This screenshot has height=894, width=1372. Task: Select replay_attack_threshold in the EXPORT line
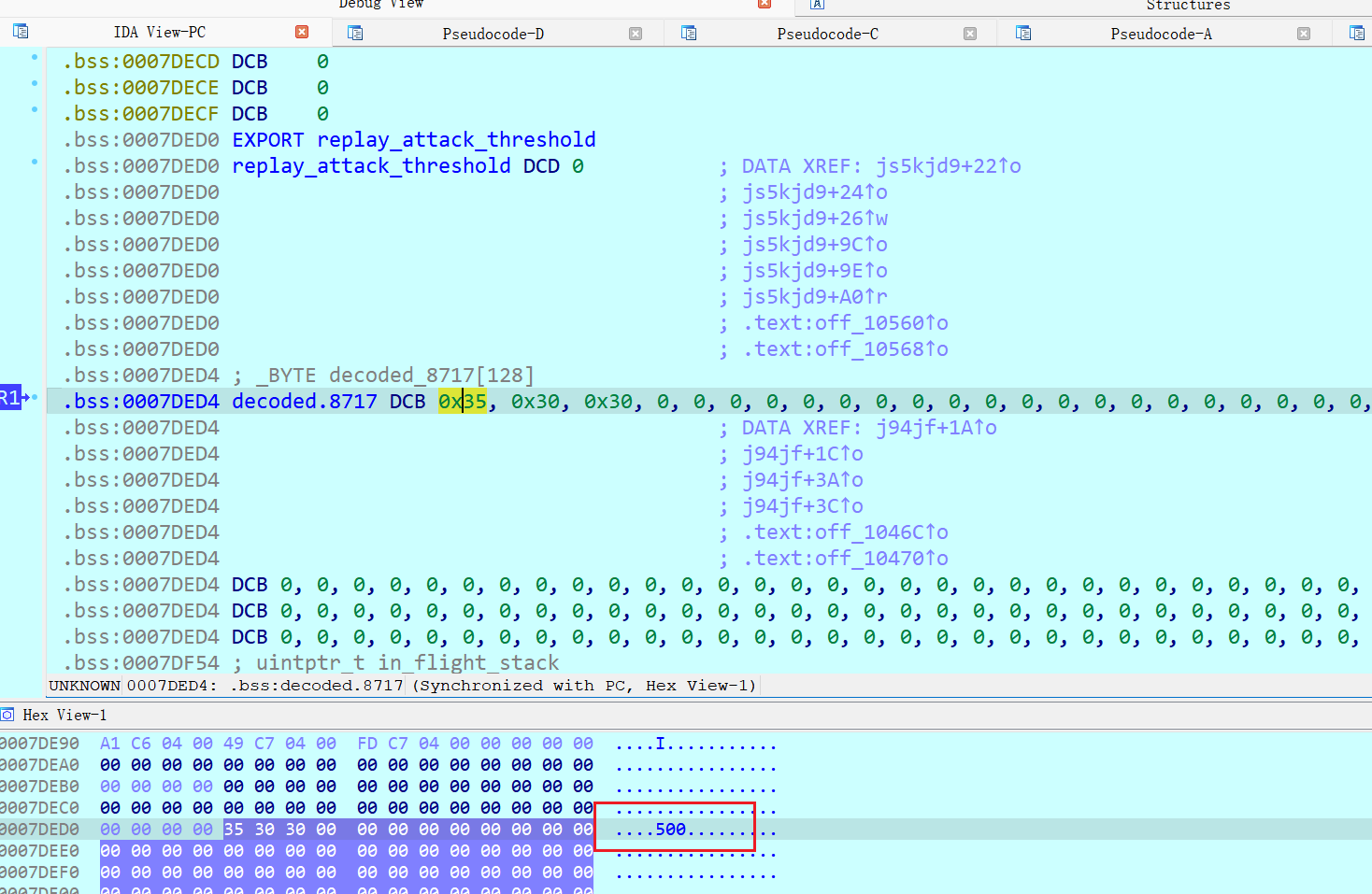[x=456, y=140]
